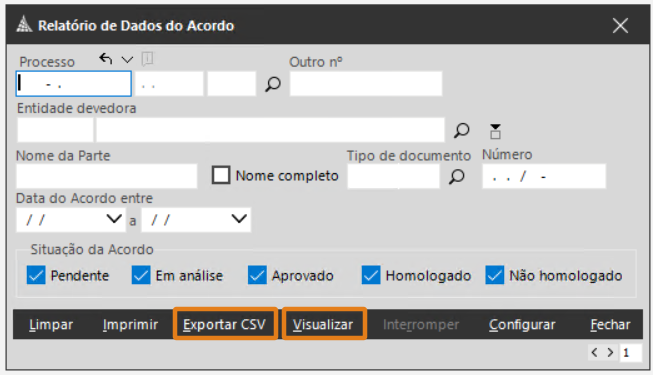
Task: Open Entidade devedora search magnifier
Action: tap(461, 131)
